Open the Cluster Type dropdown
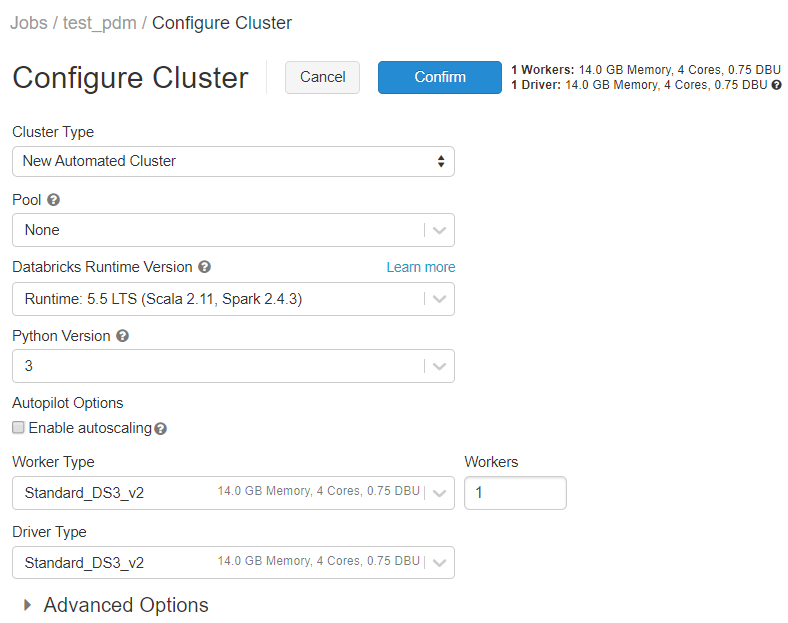 pyautogui.click(x=233, y=161)
